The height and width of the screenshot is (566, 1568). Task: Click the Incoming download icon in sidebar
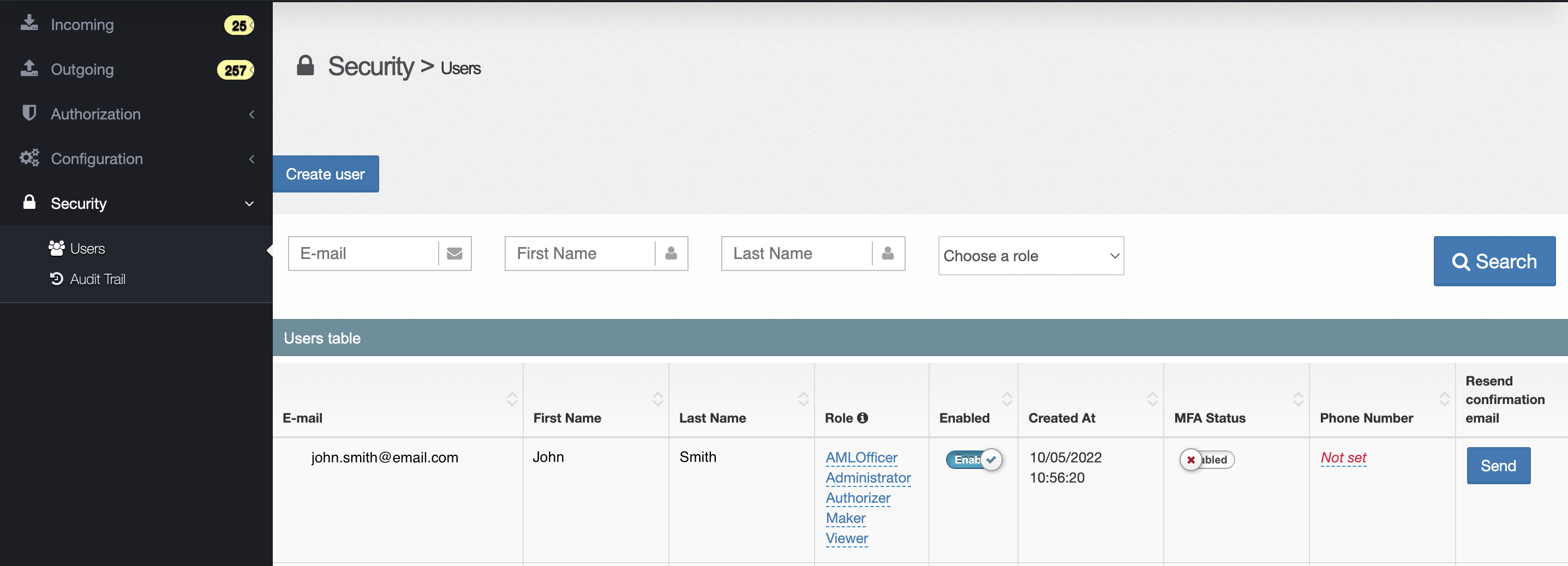[29, 23]
